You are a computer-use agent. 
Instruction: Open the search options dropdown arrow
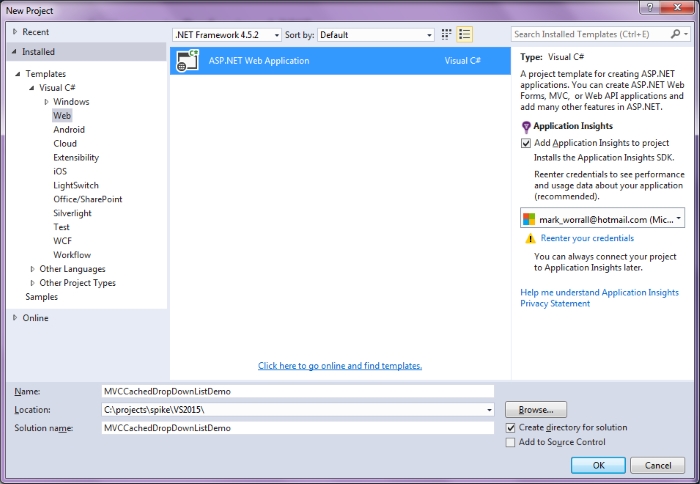click(686, 34)
